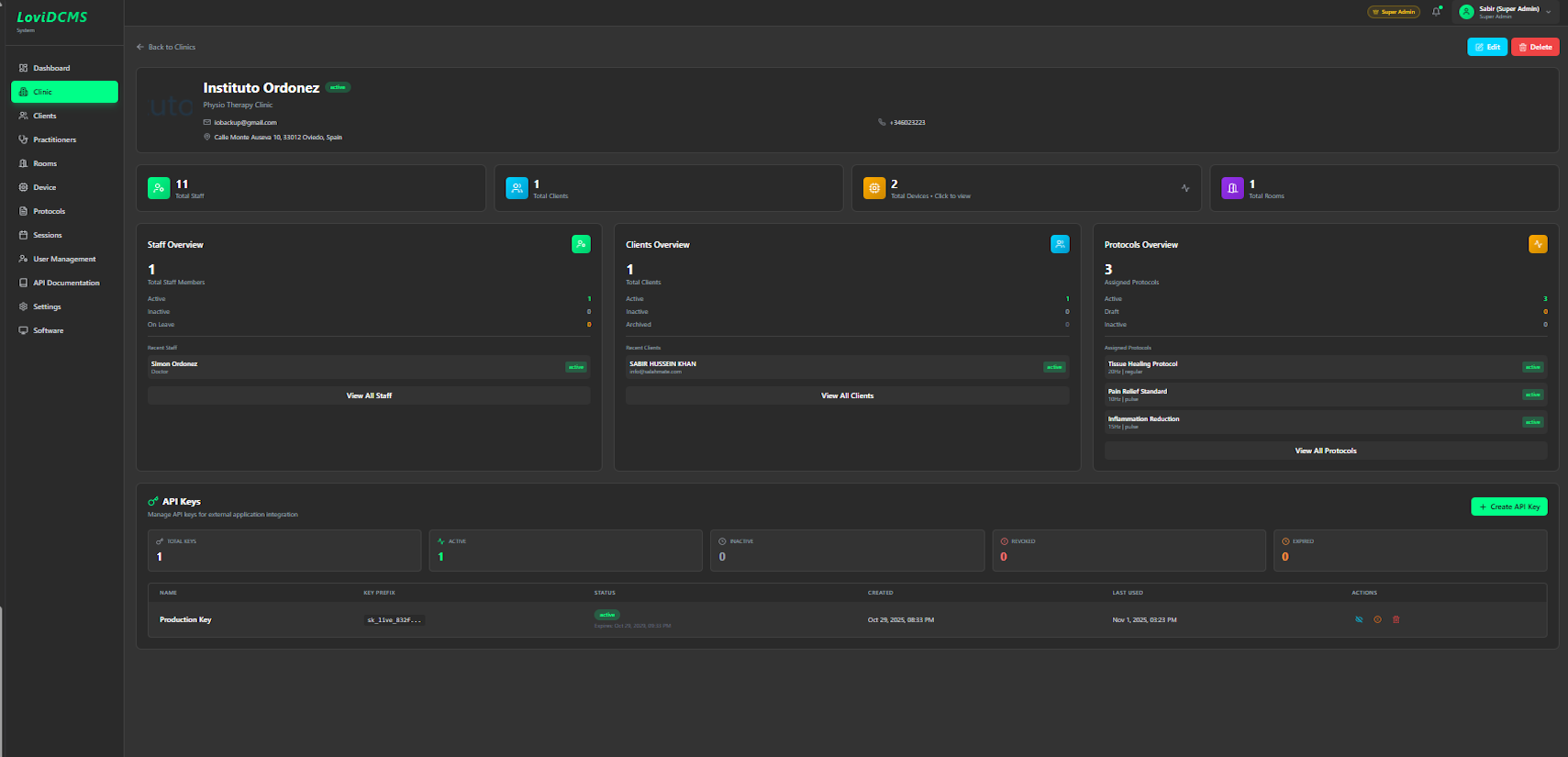Click the purple Total Rooms icon
Viewport: 1568px width, 757px height.
pos(1232,188)
